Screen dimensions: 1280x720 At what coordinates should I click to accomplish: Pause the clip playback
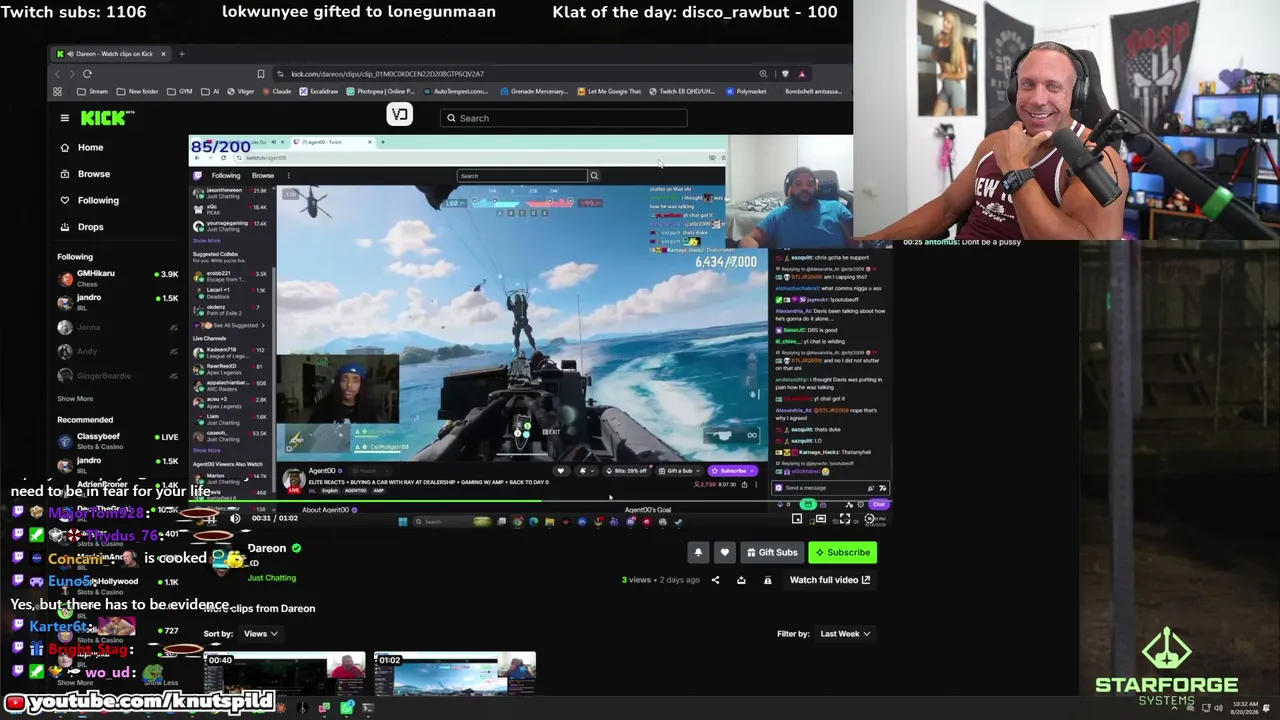(x=211, y=519)
